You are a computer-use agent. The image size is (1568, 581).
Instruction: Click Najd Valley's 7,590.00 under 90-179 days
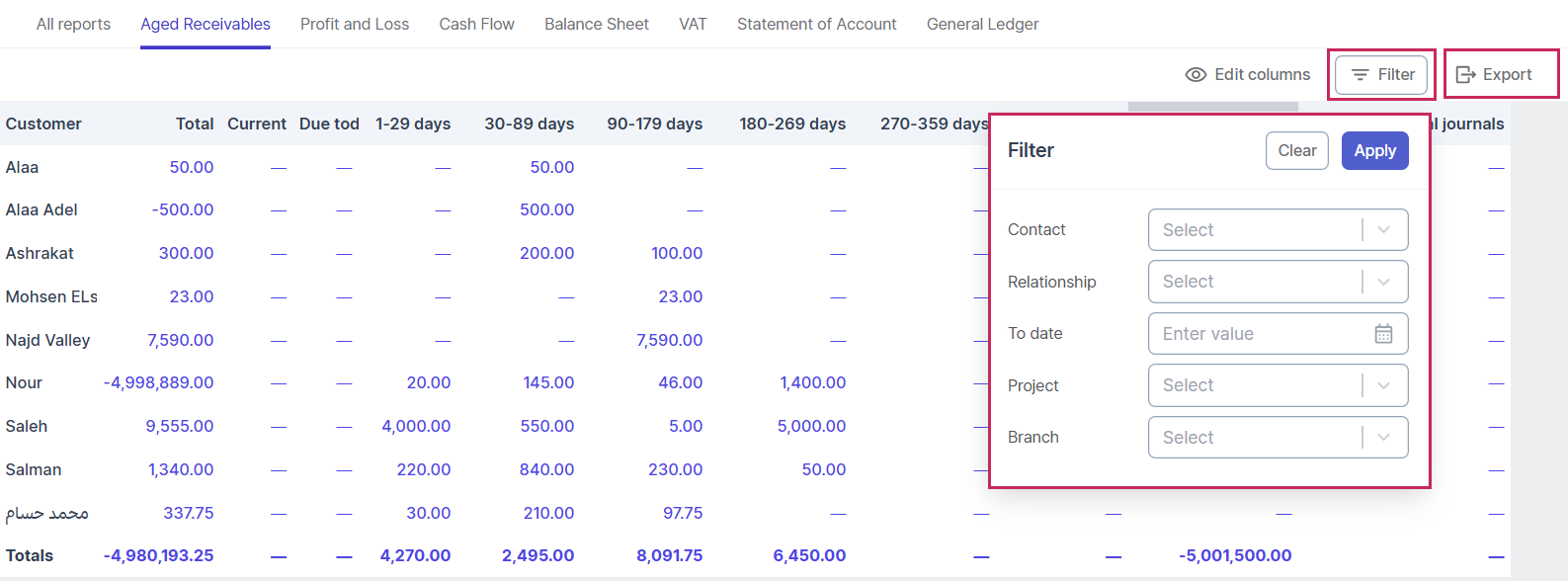tap(669, 340)
